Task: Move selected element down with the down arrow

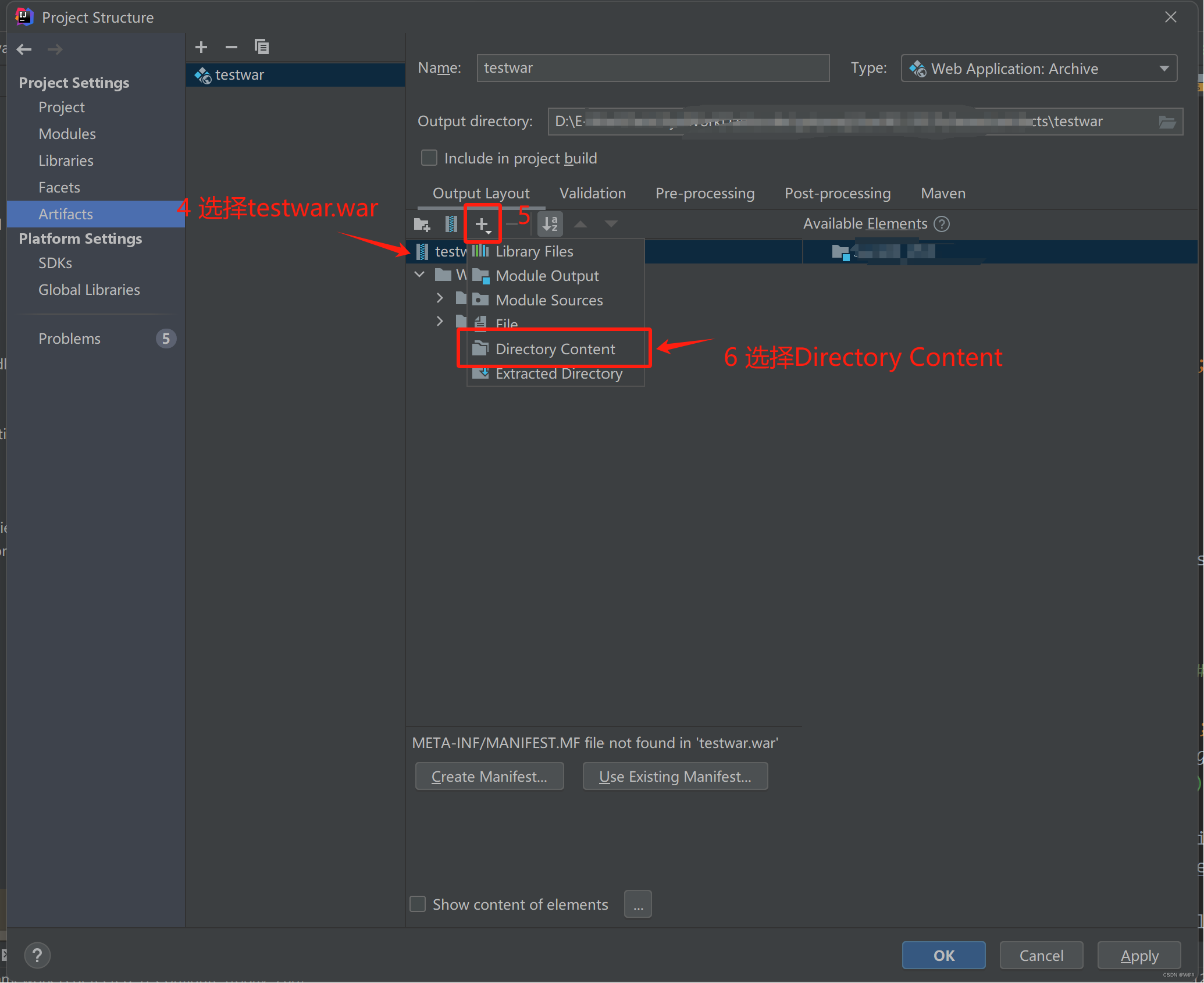Action: (x=611, y=224)
